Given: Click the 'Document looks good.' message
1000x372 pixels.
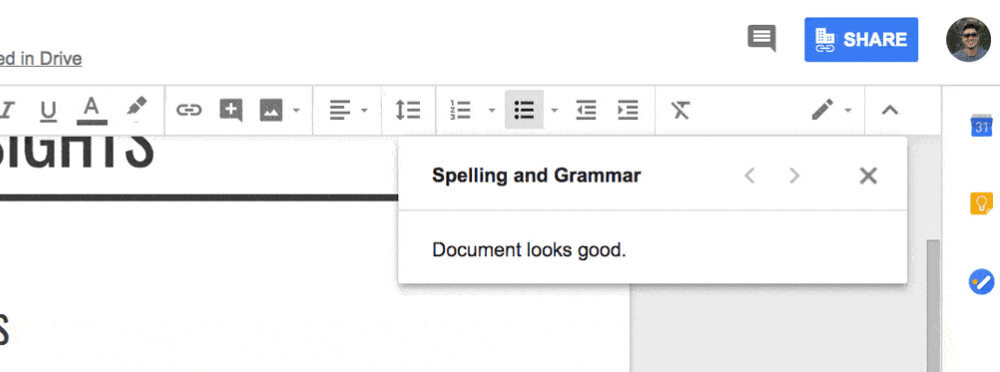Looking at the screenshot, I should (529, 249).
